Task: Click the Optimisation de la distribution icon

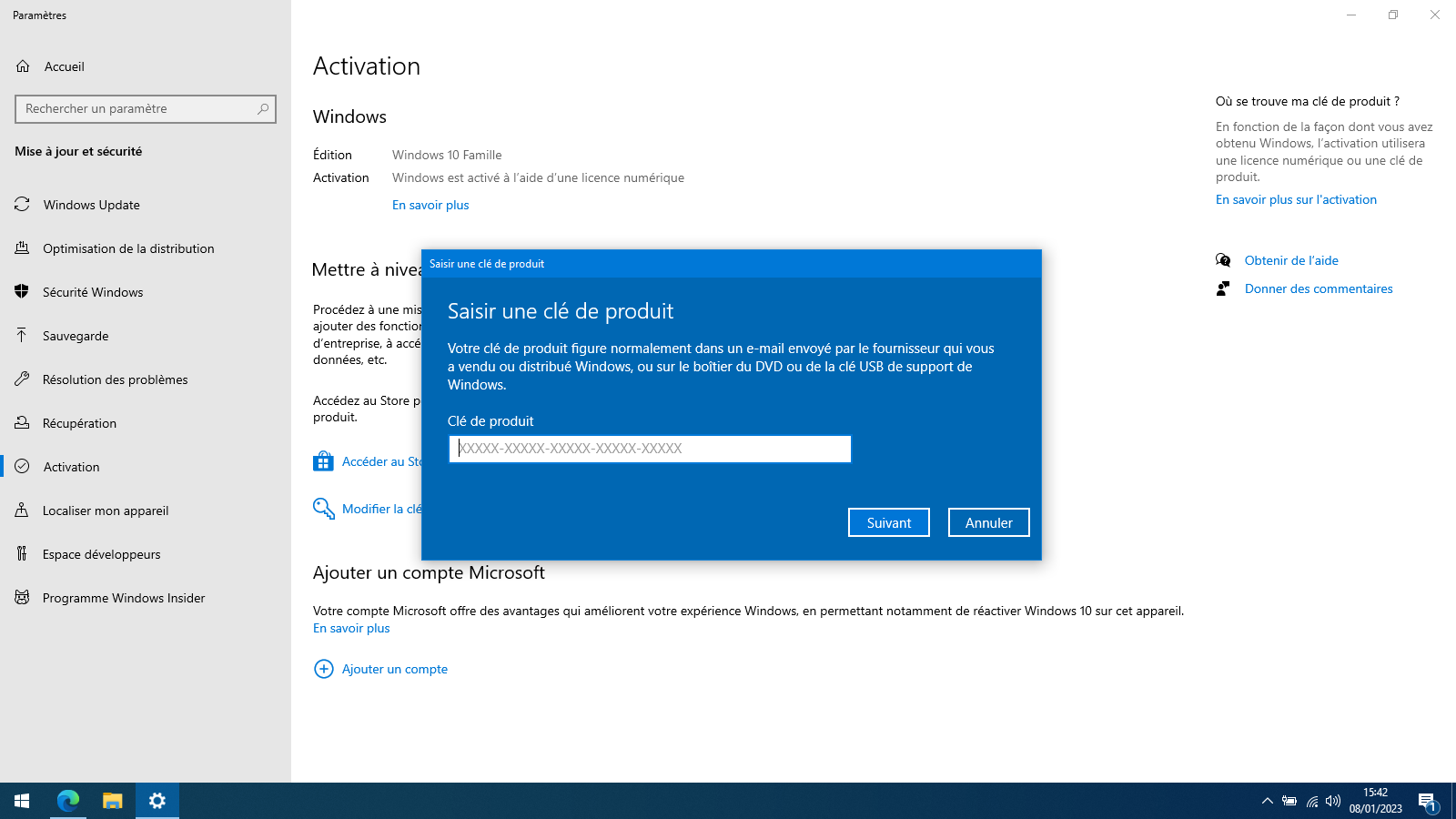Action: (x=22, y=248)
